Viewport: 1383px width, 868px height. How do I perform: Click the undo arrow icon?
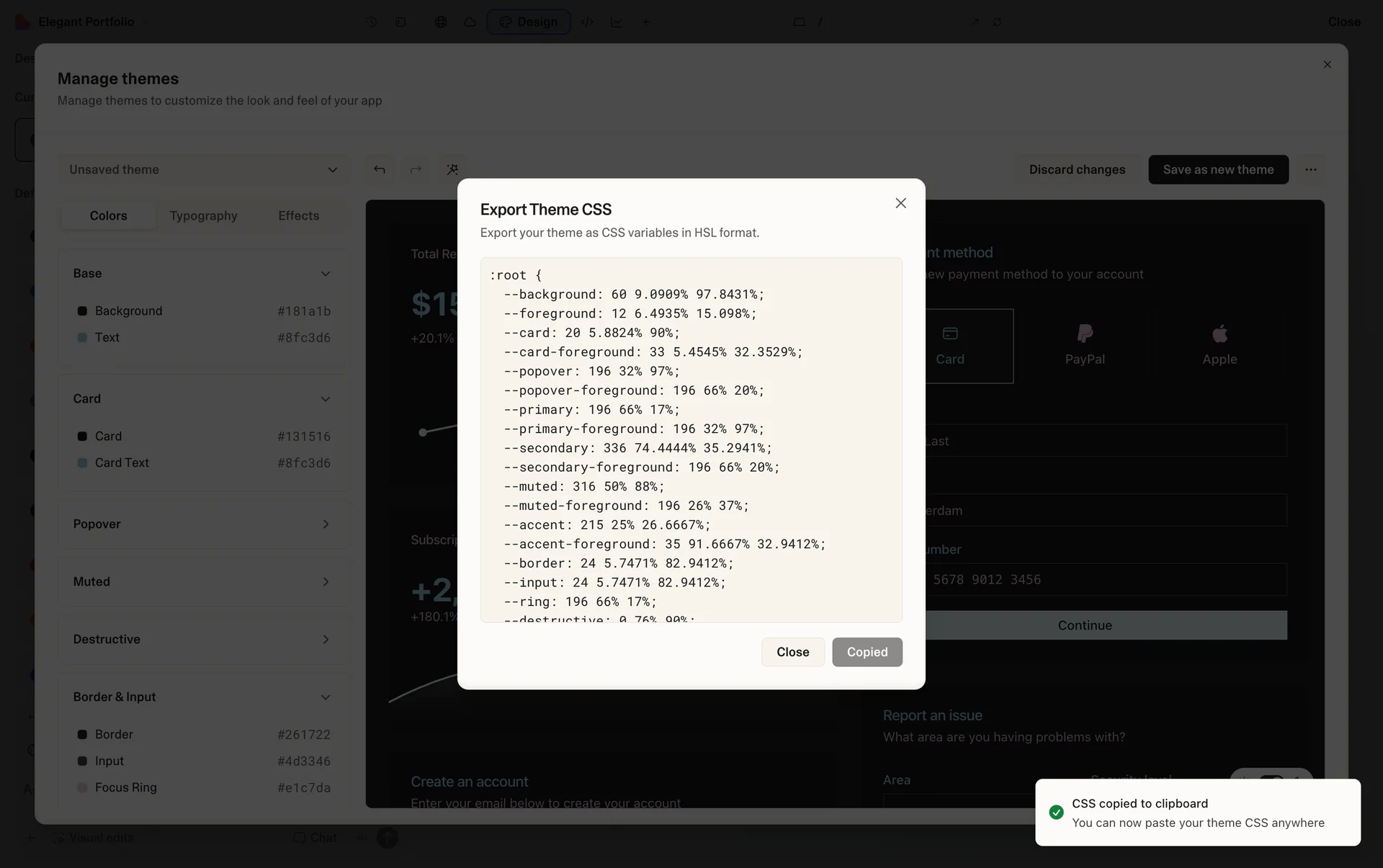pos(380,169)
